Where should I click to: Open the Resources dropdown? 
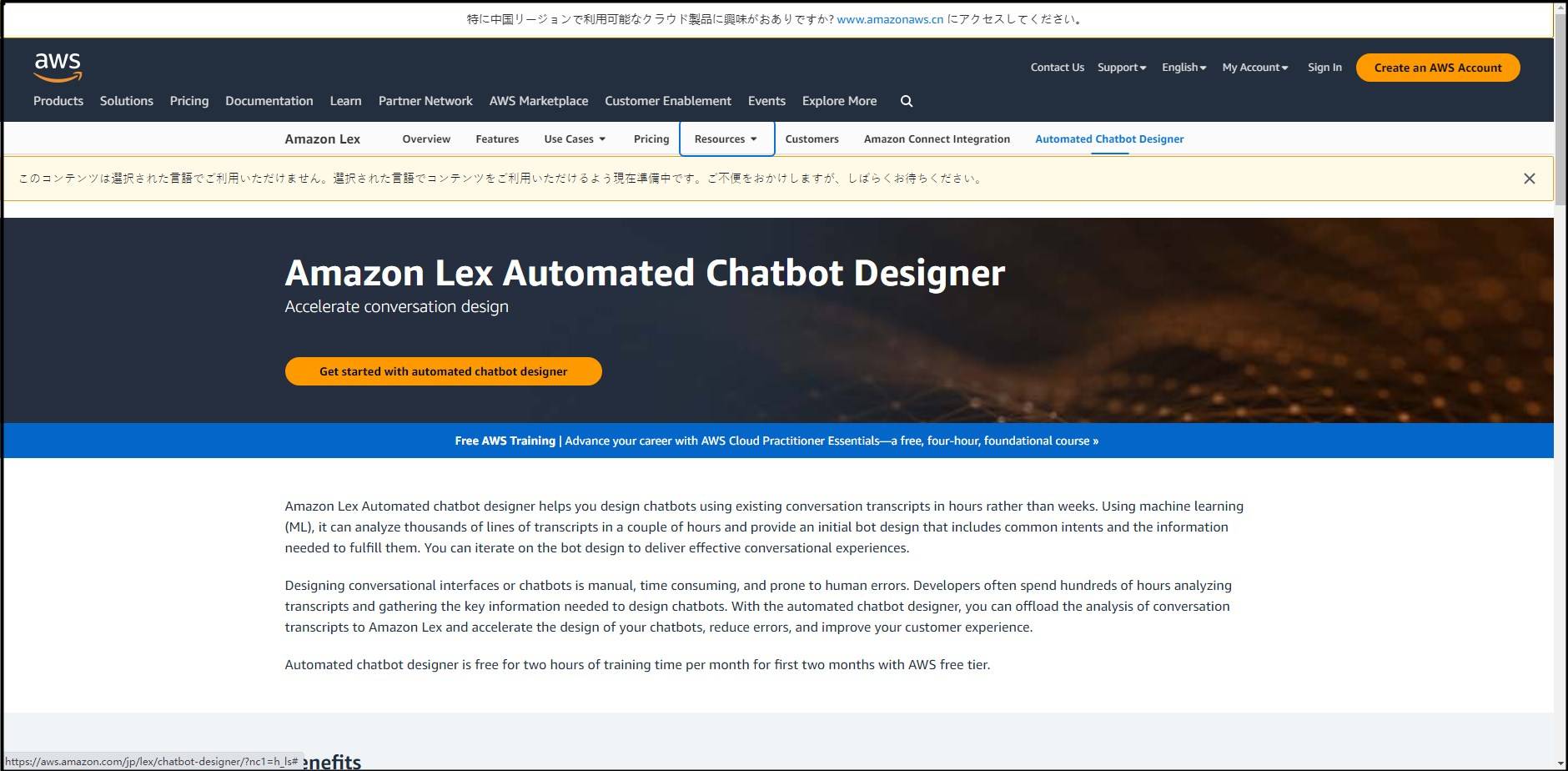726,139
